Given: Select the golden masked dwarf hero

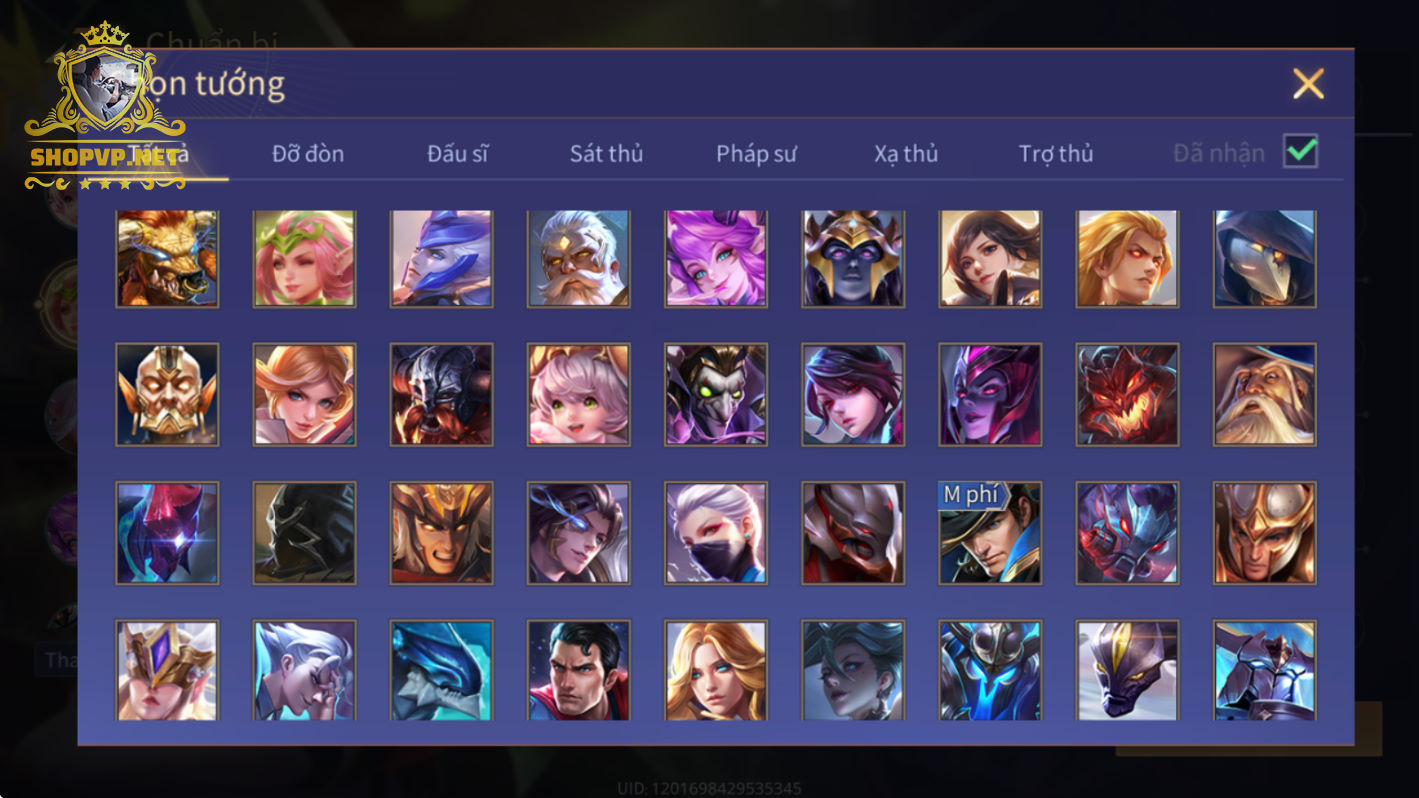Looking at the screenshot, I should point(167,395).
